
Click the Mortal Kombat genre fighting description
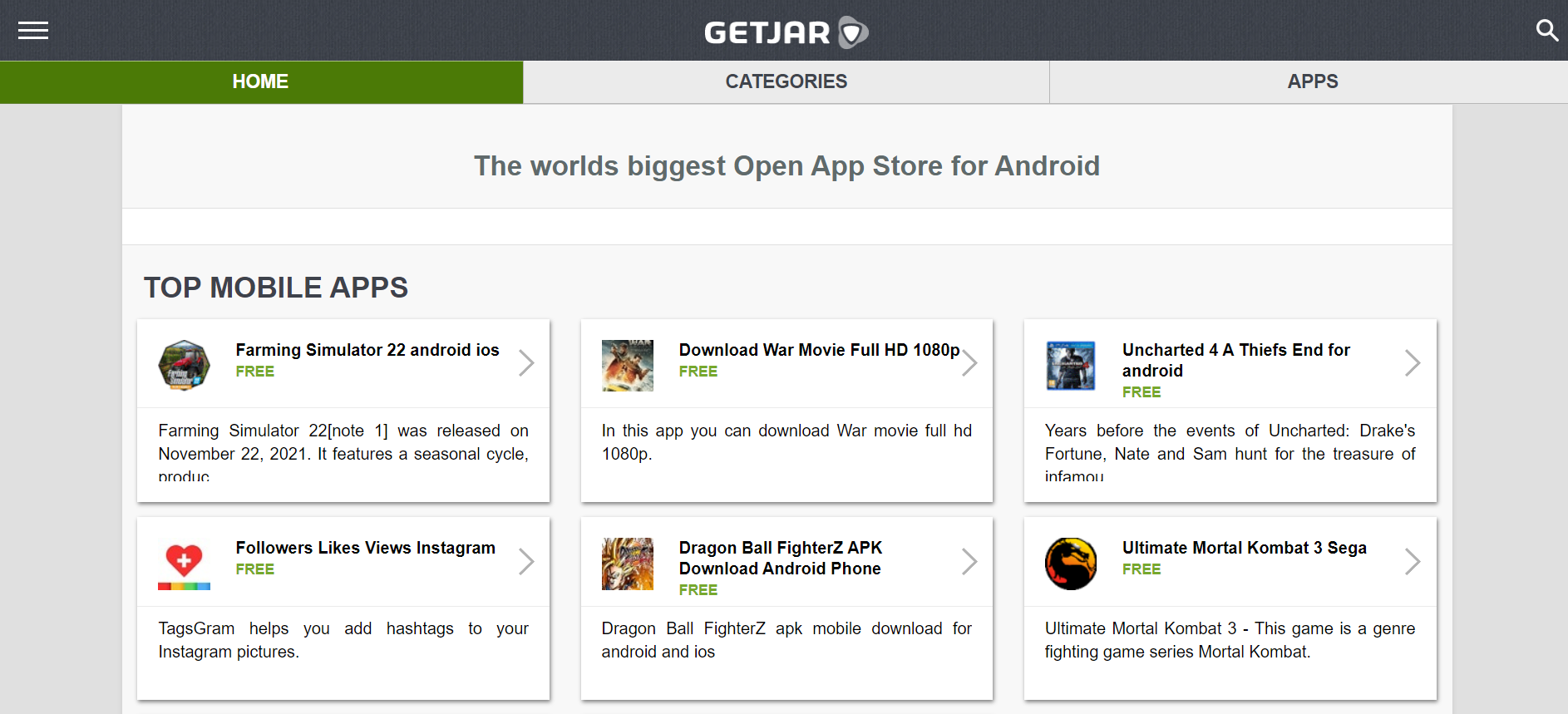(x=1230, y=640)
